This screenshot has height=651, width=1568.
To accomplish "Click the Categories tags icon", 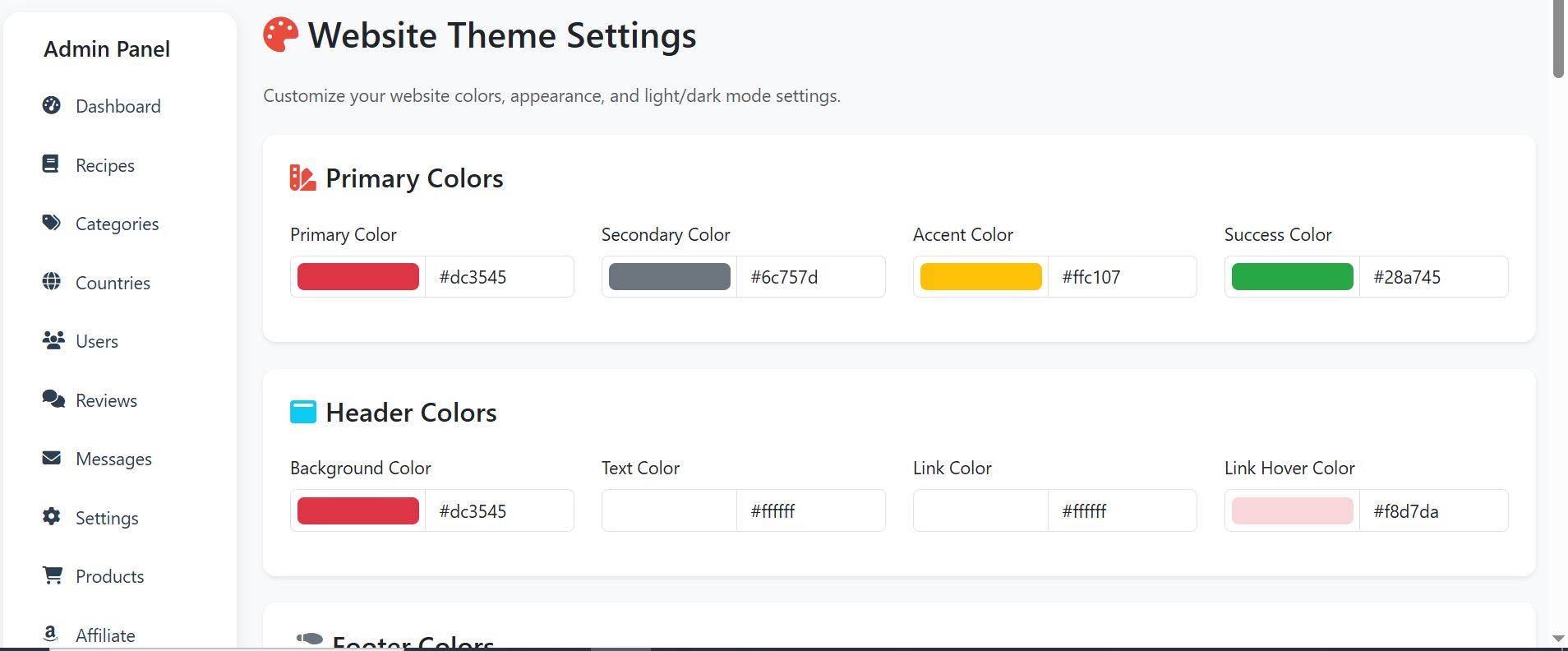I will pos(52,223).
